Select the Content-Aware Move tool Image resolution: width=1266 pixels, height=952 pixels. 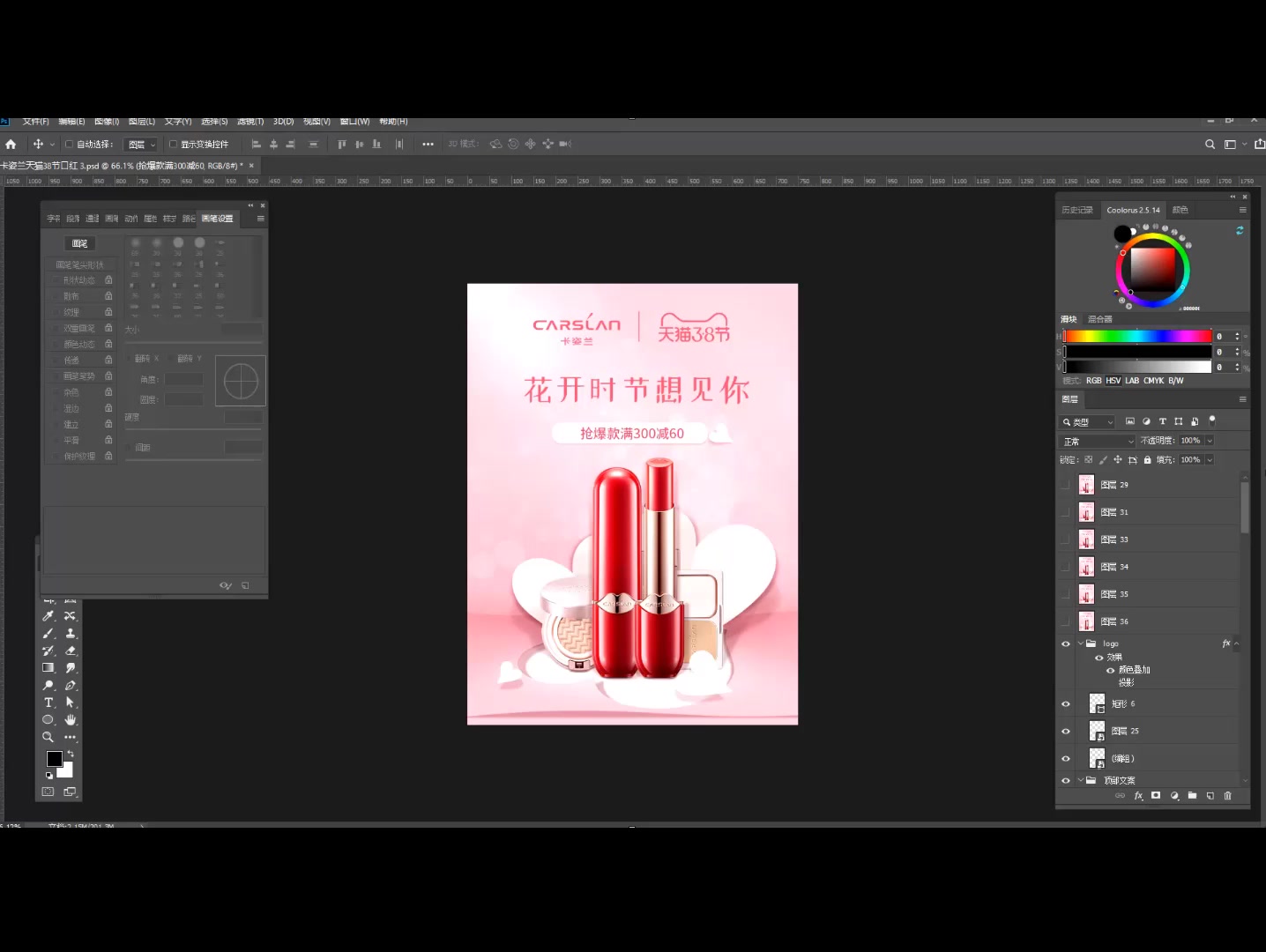[x=71, y=616]
